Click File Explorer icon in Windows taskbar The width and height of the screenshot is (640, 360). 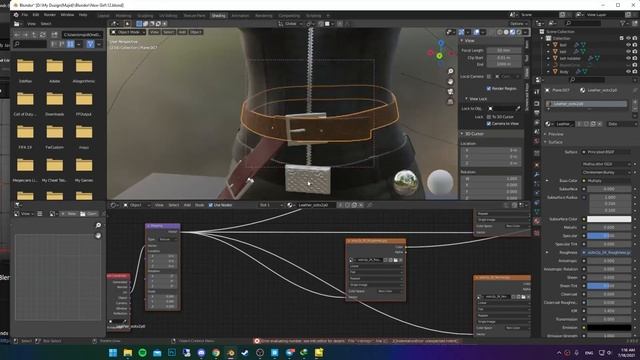click(128, 353)
